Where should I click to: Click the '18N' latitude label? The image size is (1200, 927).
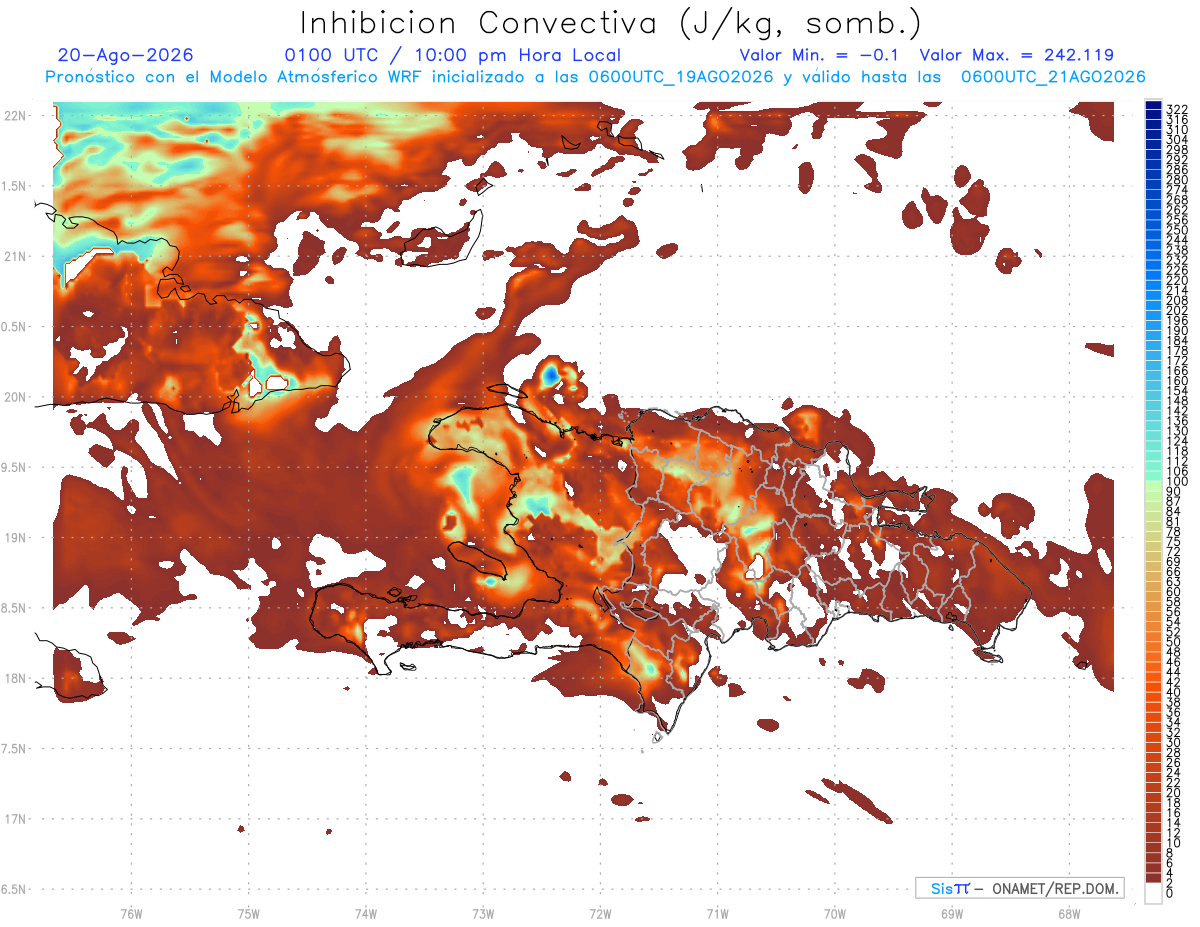14,678
